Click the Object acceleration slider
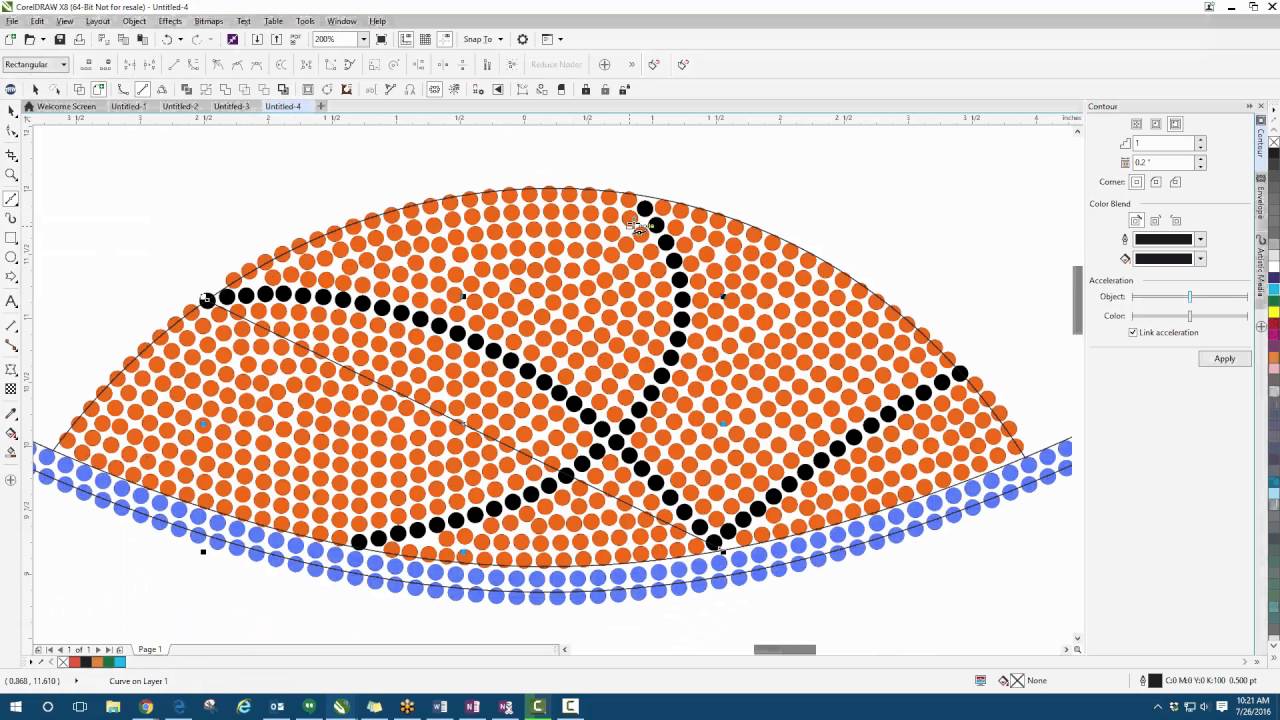 1189,297
